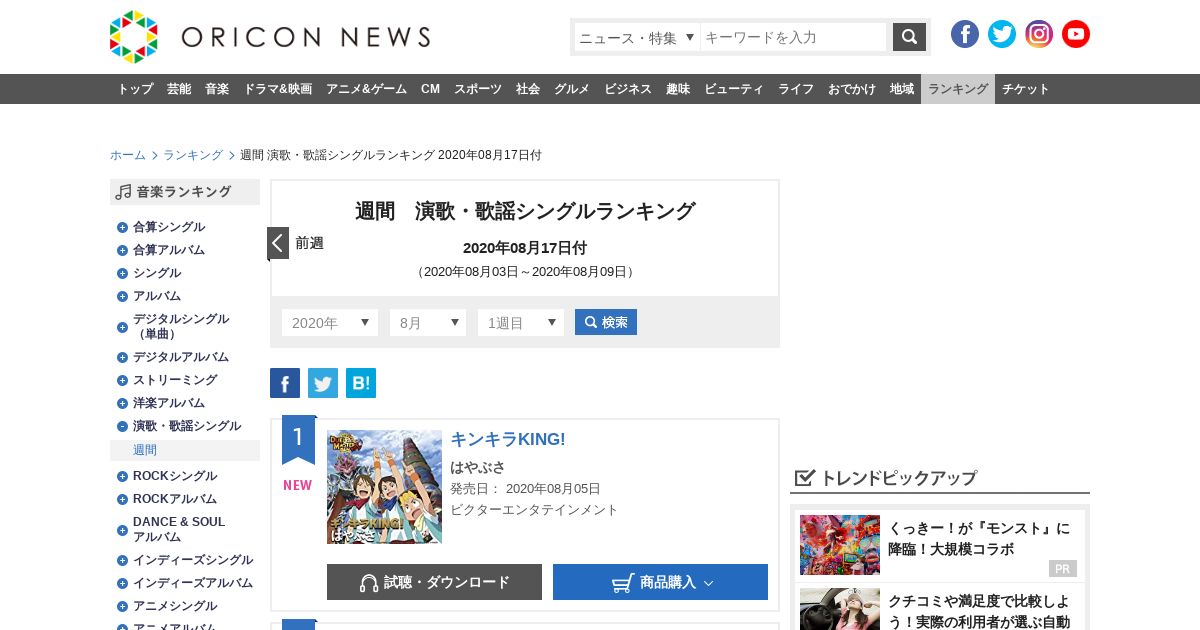Viewport: 1200px width, 630px height.
Task: Open Oricon YouTube icon in header
Action: point(1076,34)
